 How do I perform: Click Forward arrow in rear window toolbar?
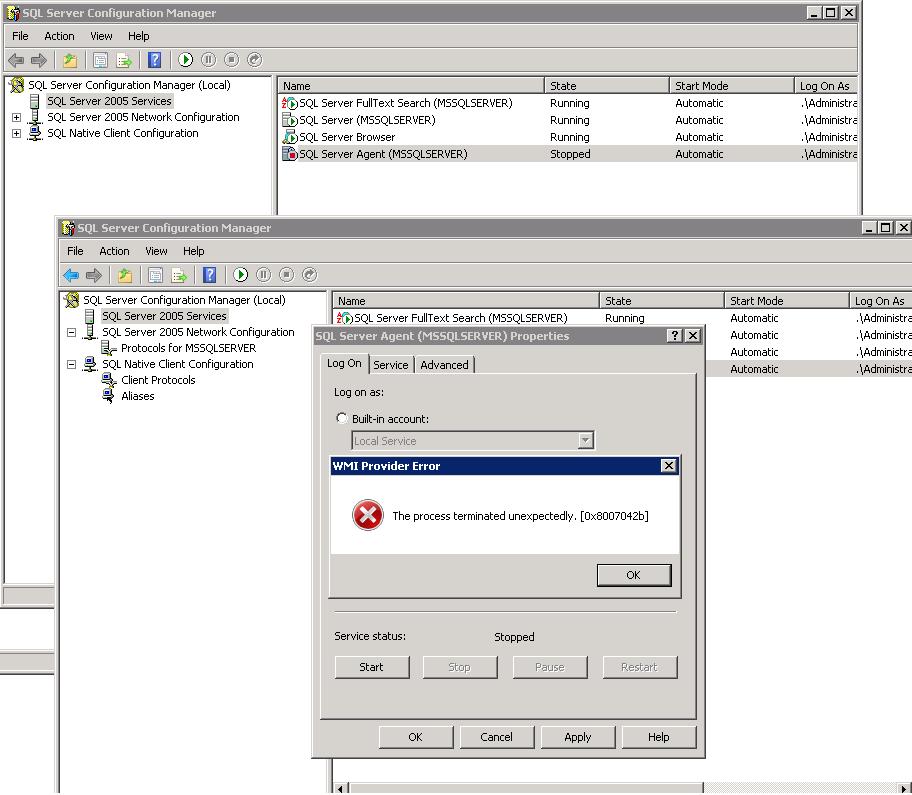click(38, 60)
